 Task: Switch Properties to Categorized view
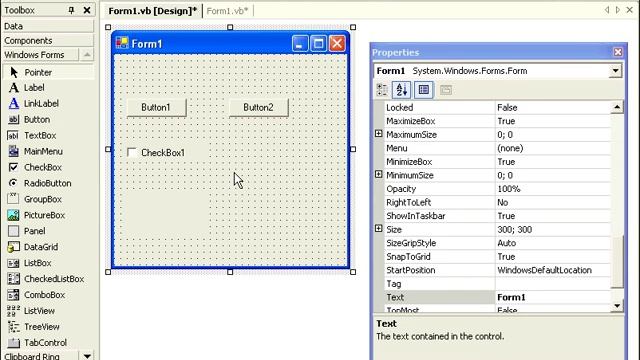coord(382,90)
